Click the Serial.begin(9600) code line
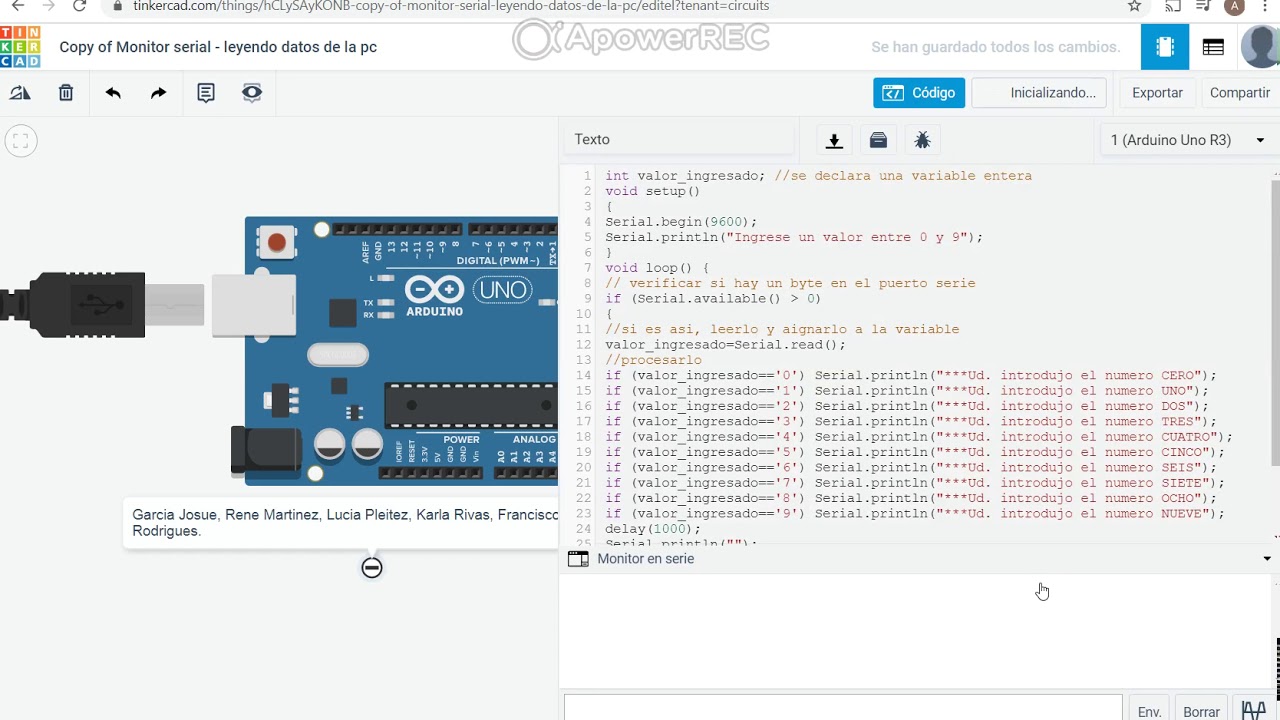The width and height of the screenshot is (1280, 720). point(681,222)
